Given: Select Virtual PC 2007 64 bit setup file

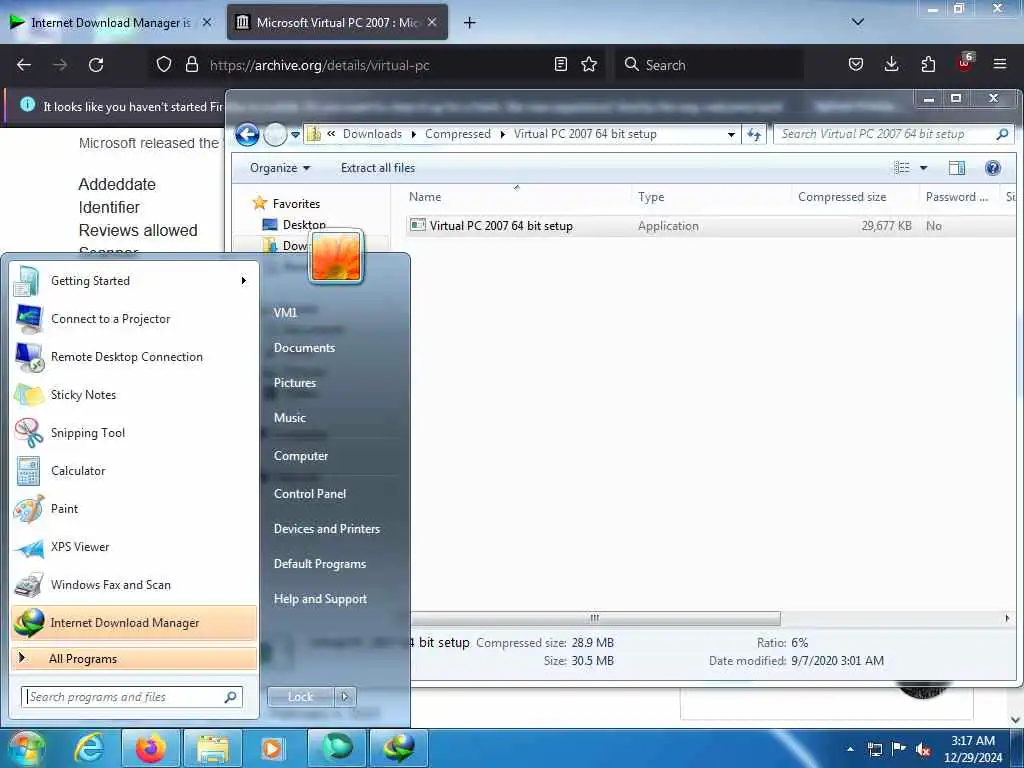Looking at the screenshot, I should (x=500, y=226).
